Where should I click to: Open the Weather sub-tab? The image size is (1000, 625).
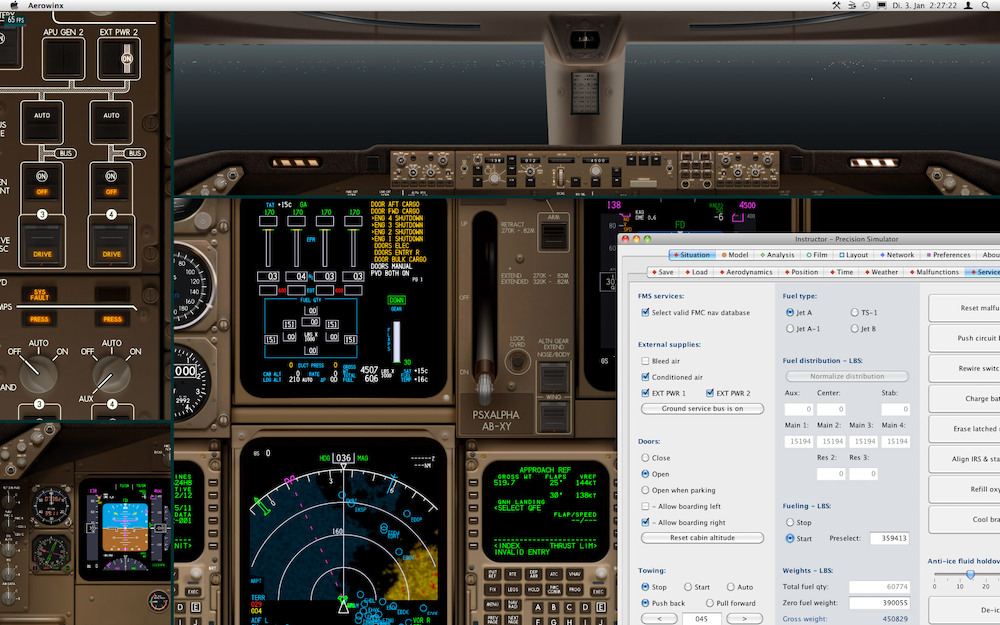pos(881,272)
